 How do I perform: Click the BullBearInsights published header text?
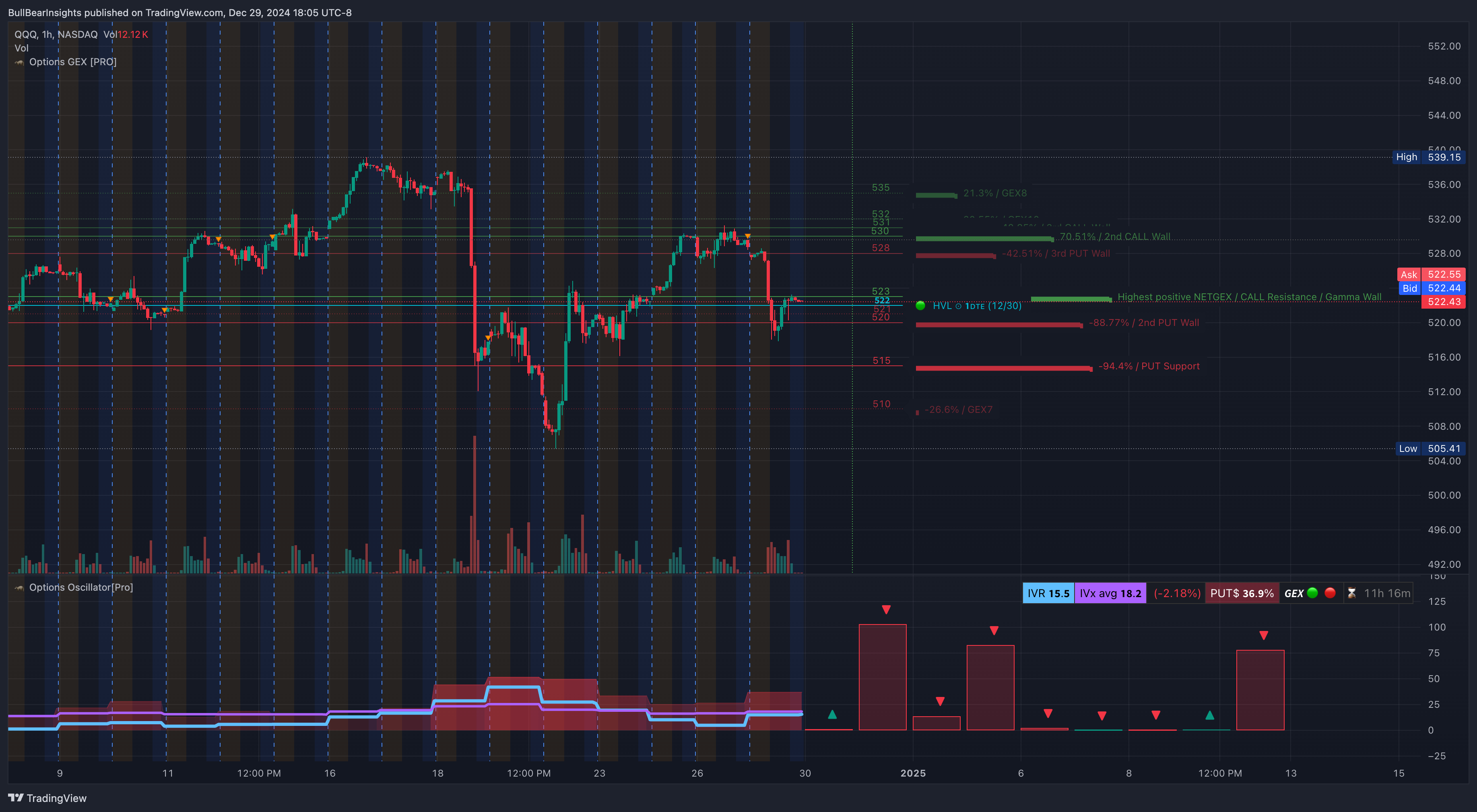[x=179, y=12]
